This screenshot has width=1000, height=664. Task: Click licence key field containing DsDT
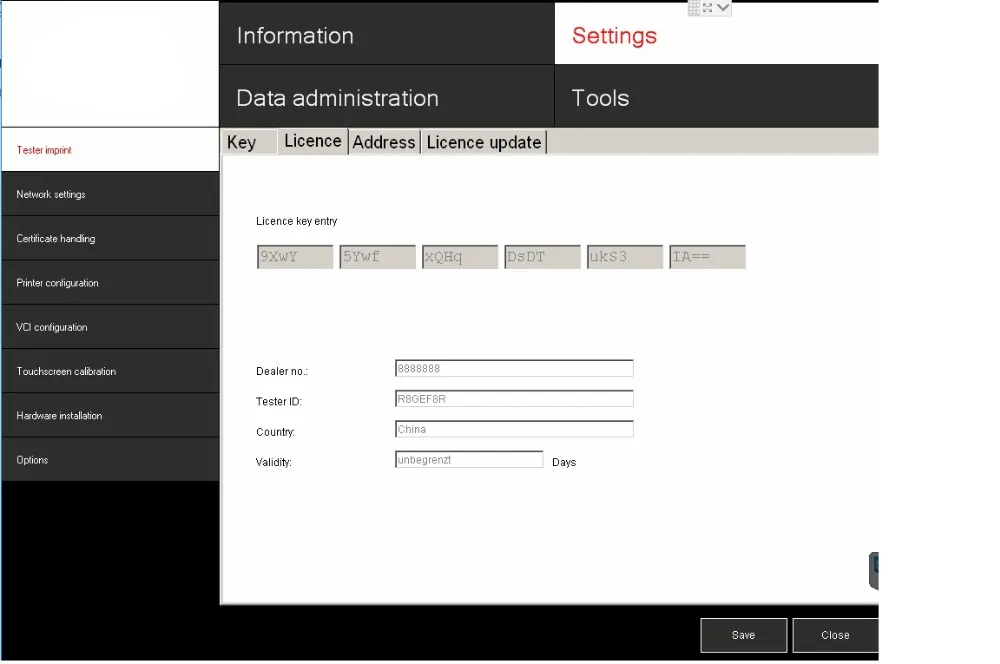coord(543,257)
